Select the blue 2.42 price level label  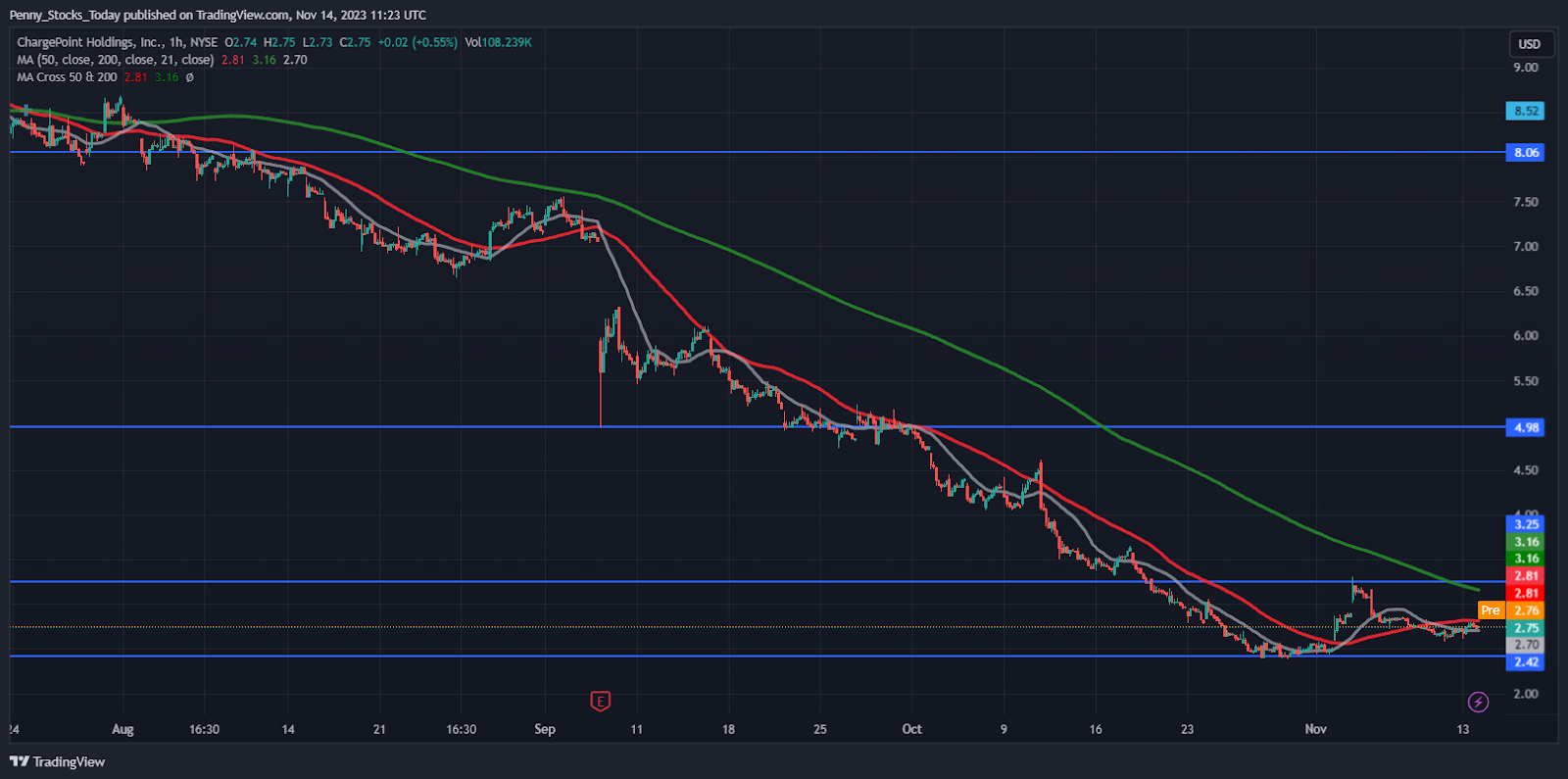point(1526,662)
